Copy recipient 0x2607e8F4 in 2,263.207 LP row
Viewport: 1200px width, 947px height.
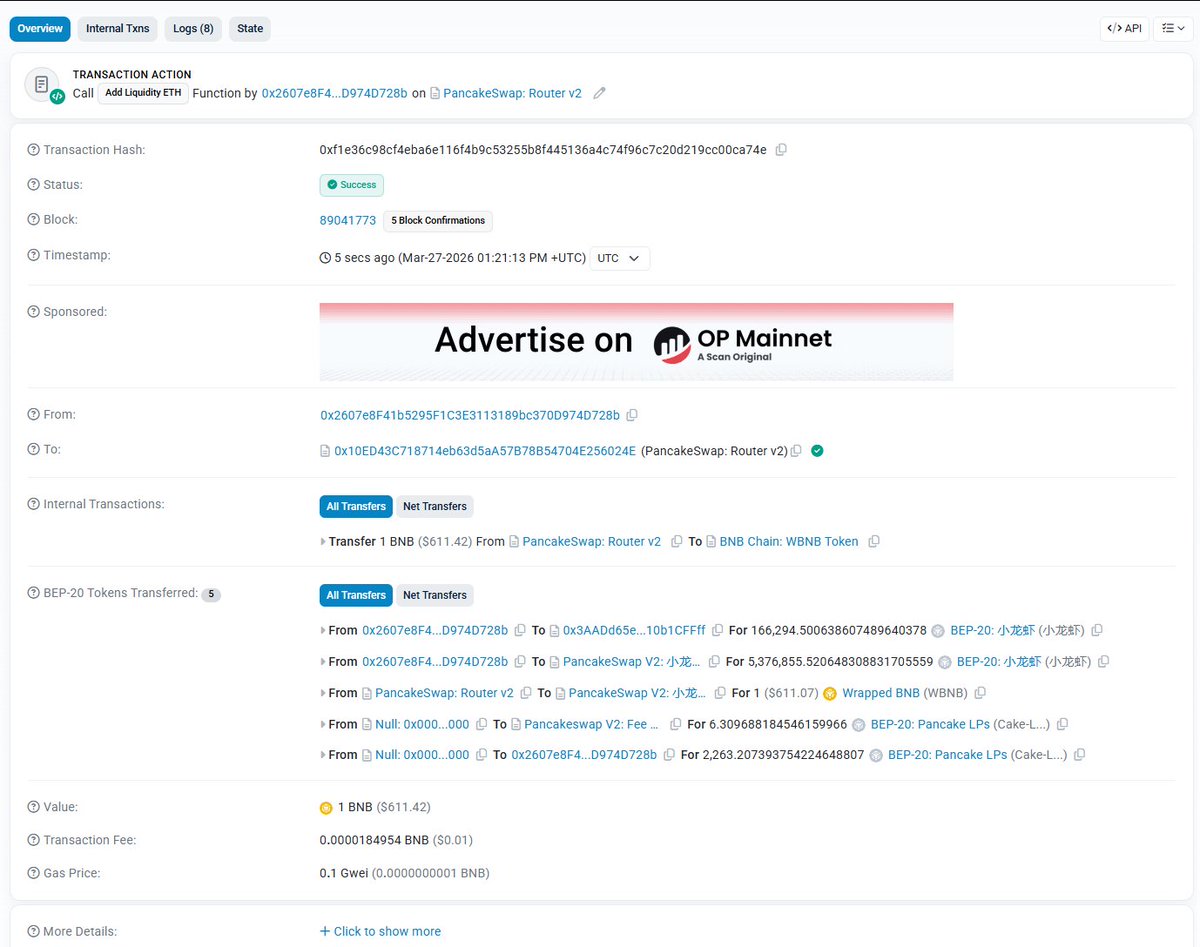point(669,755)
